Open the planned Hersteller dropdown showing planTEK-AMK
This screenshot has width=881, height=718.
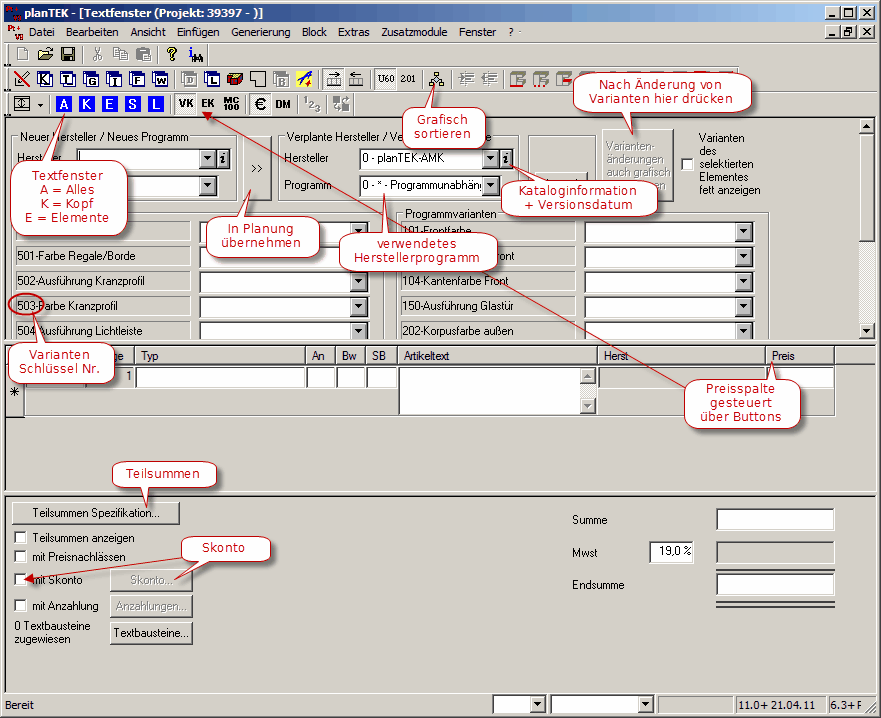pos(489,159)
